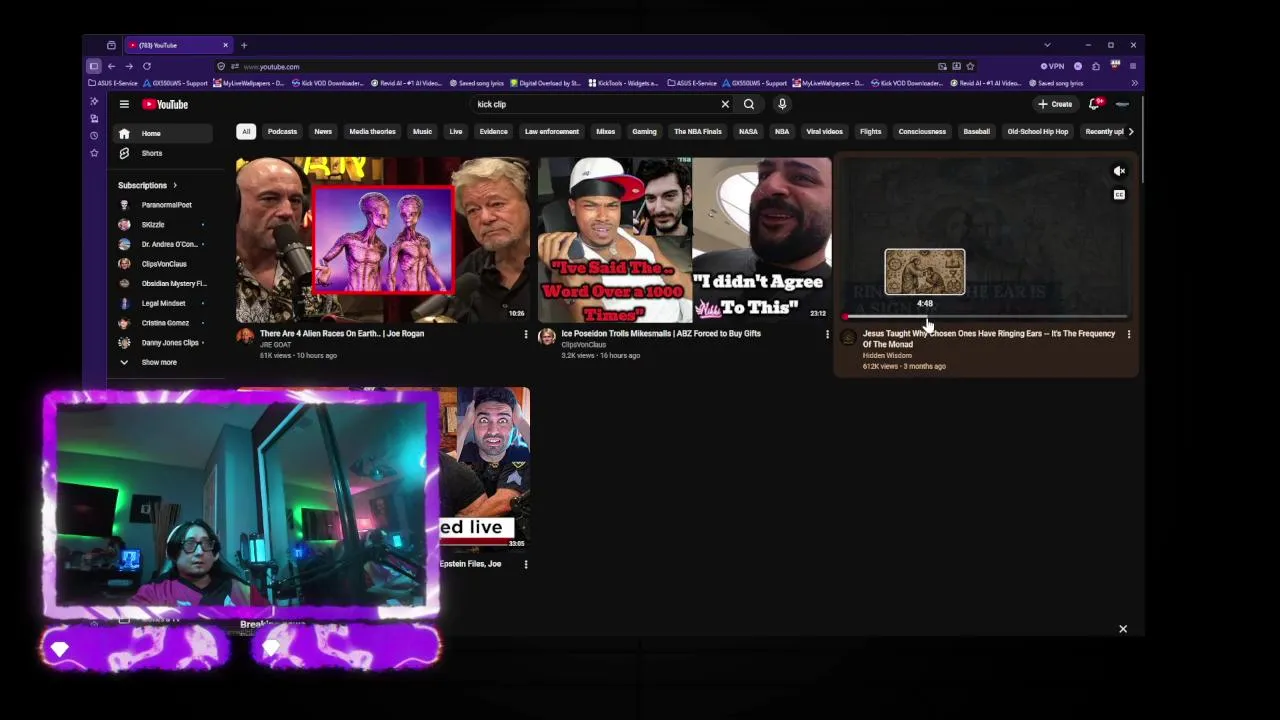Unmute the preview video
The width and height of the screenshot is (1280, 720).
[x=1119, y=171]
